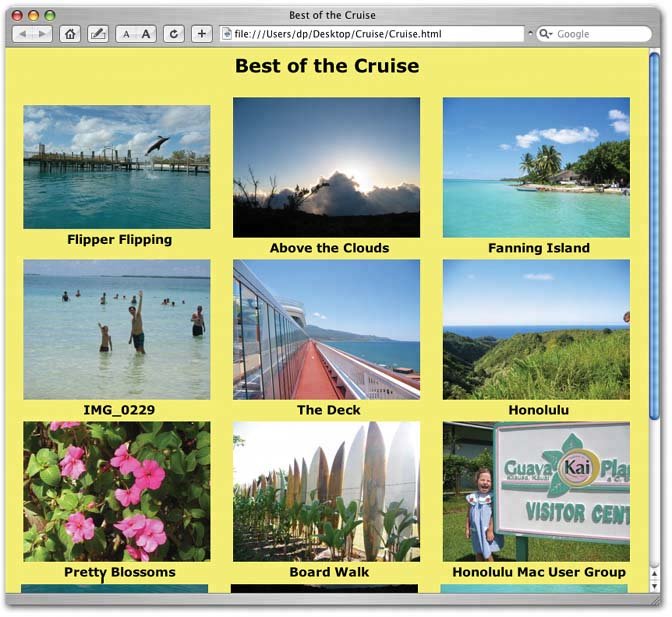Click the address bar URL field
This screenshot has height=617, width=672.
370,34
